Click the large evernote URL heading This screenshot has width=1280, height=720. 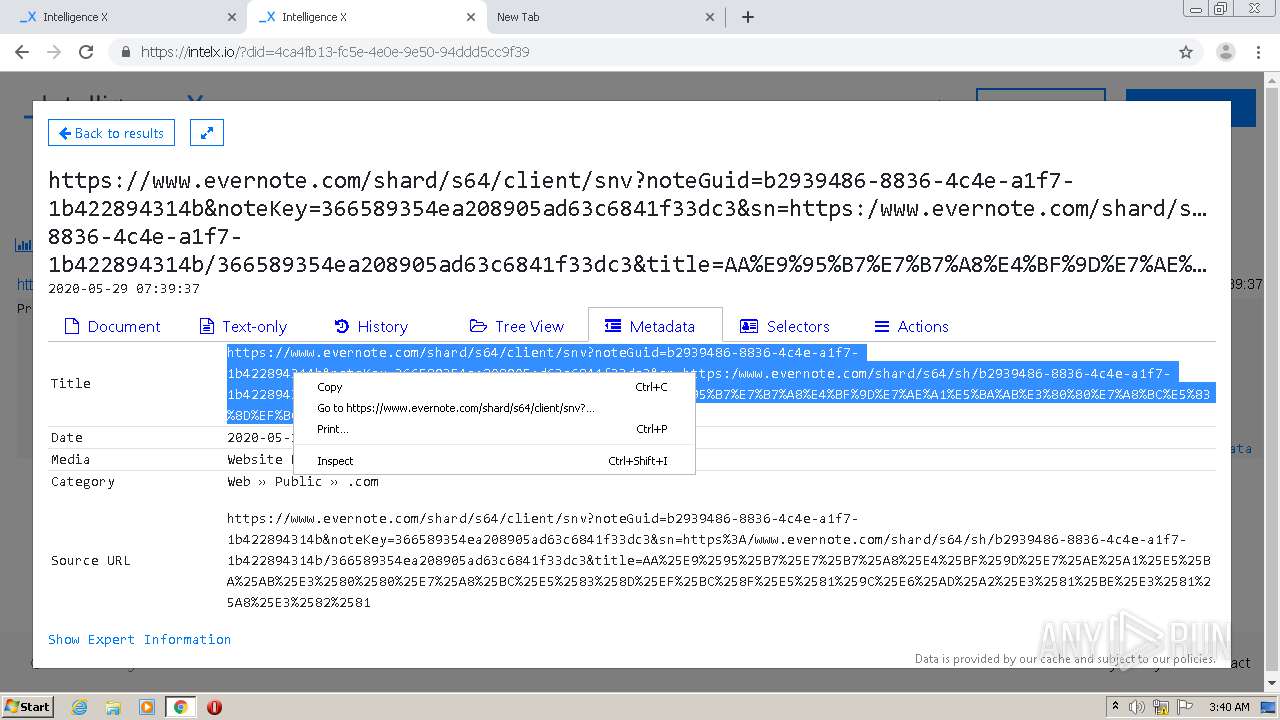tap(628, 222)
